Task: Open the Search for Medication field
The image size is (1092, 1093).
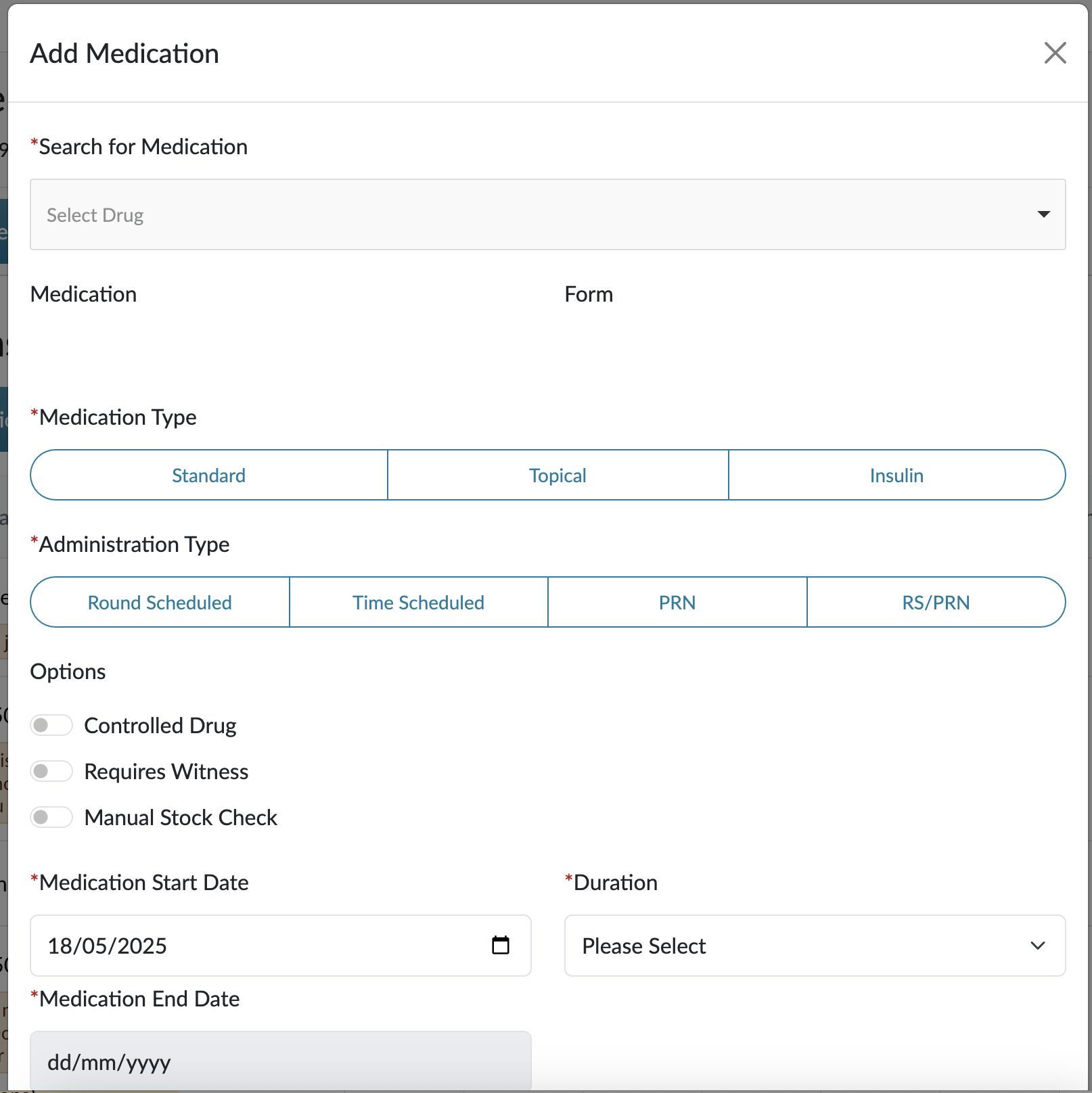Action: click(x=528, y=214)
